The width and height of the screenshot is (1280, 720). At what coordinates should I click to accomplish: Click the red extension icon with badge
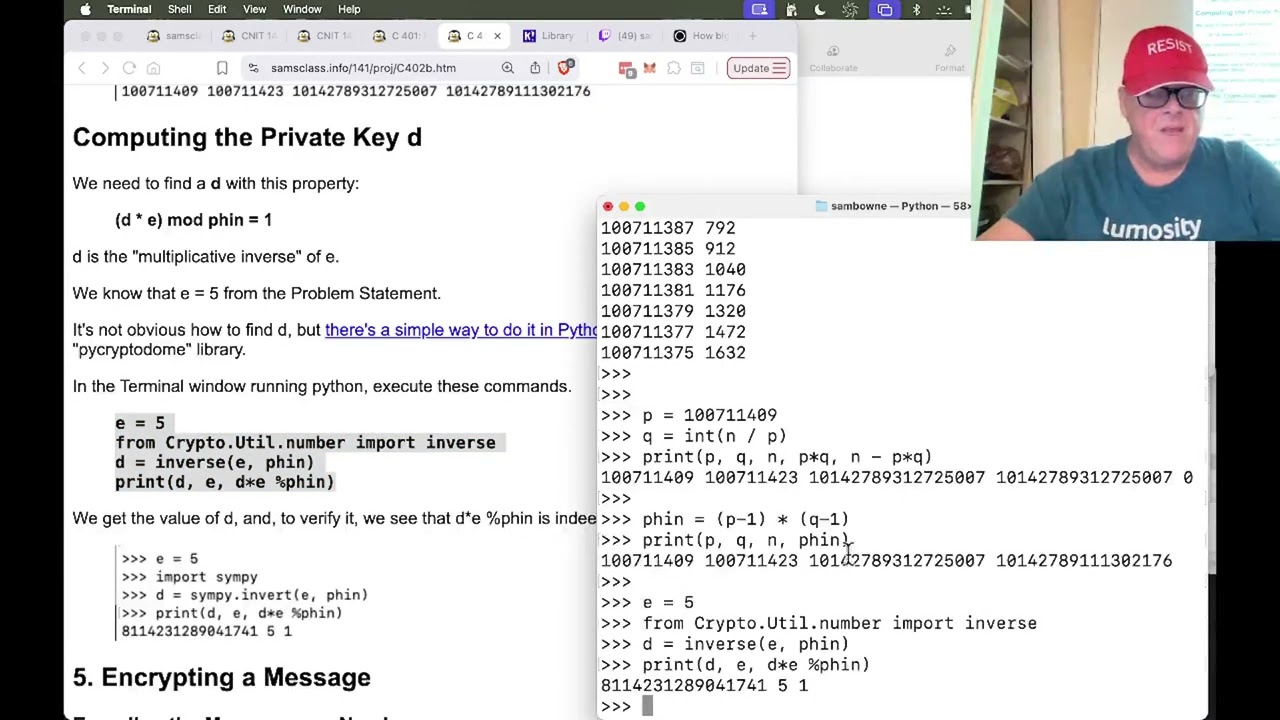pos(626,68)
